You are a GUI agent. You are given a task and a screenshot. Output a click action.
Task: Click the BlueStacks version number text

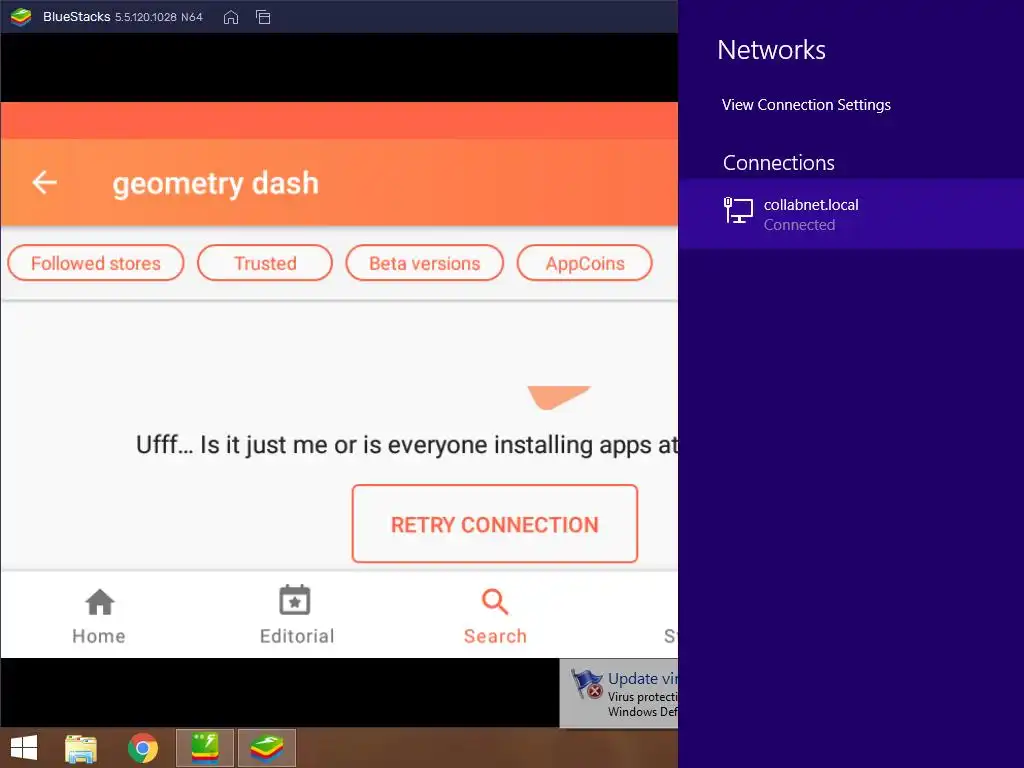[x=159, y=18]
